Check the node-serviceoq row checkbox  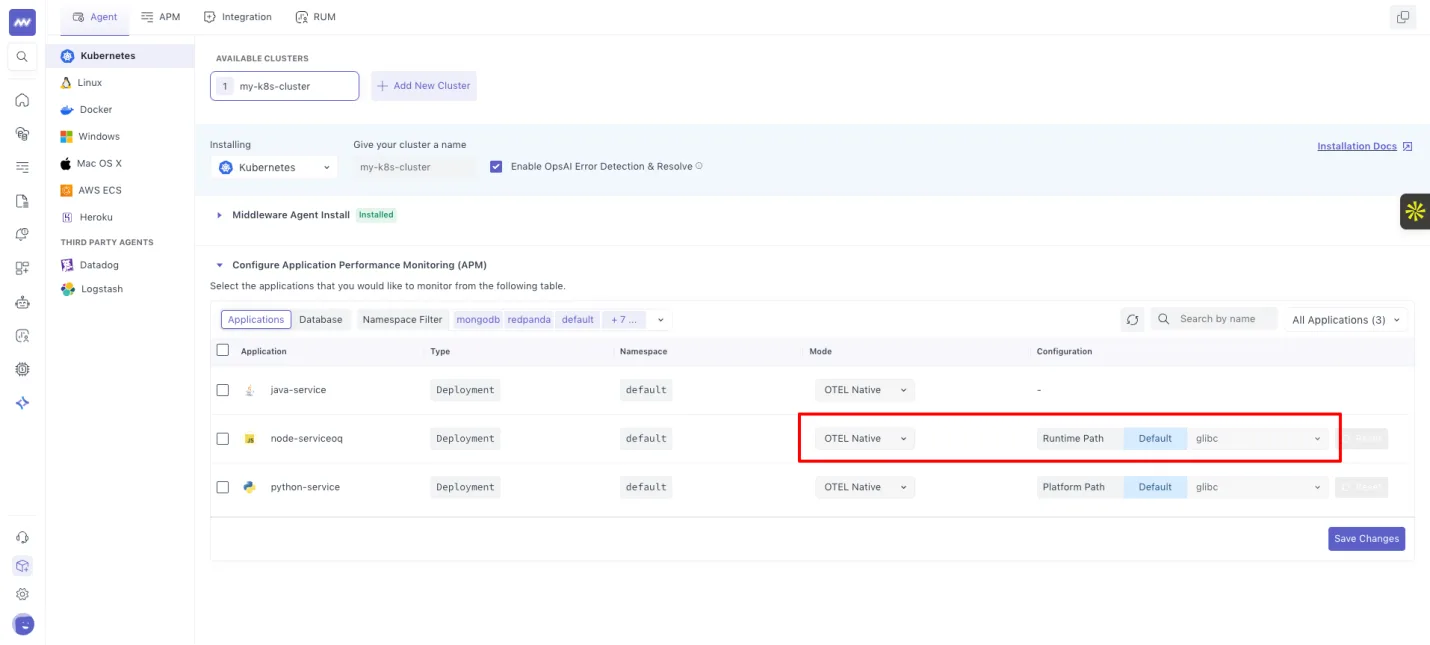[x=222, y=439]
